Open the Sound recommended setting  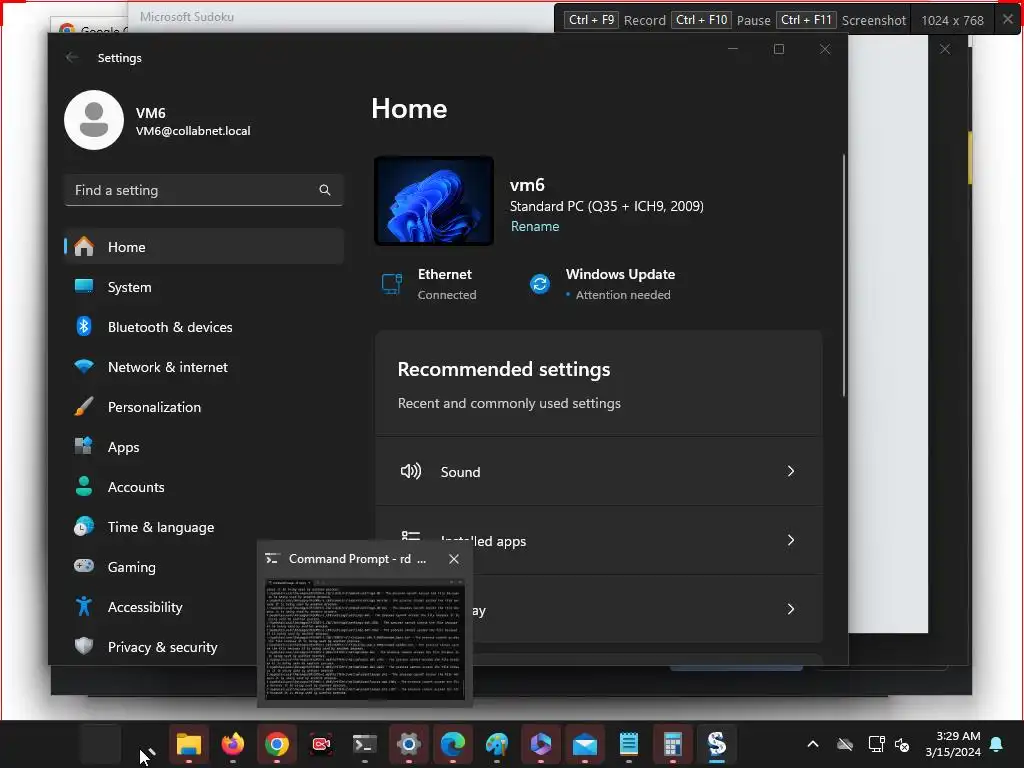coord(598,472)
